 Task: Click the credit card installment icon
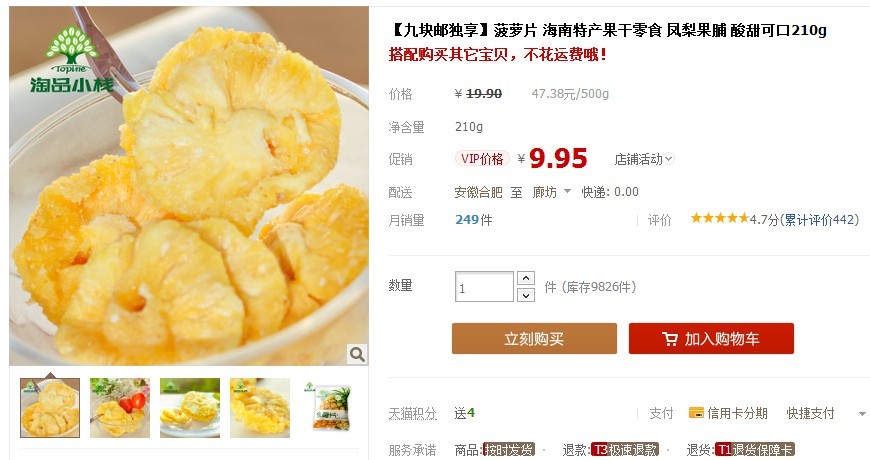tap(696, 413)
